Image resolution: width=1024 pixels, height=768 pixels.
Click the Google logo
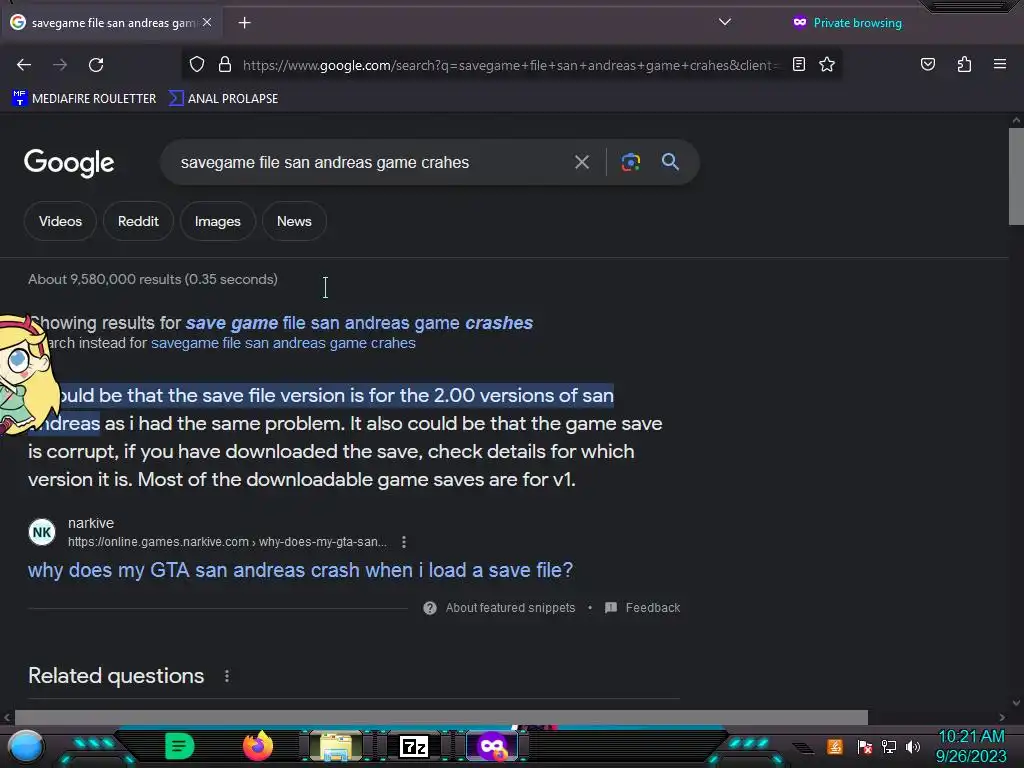coord(69,163)
